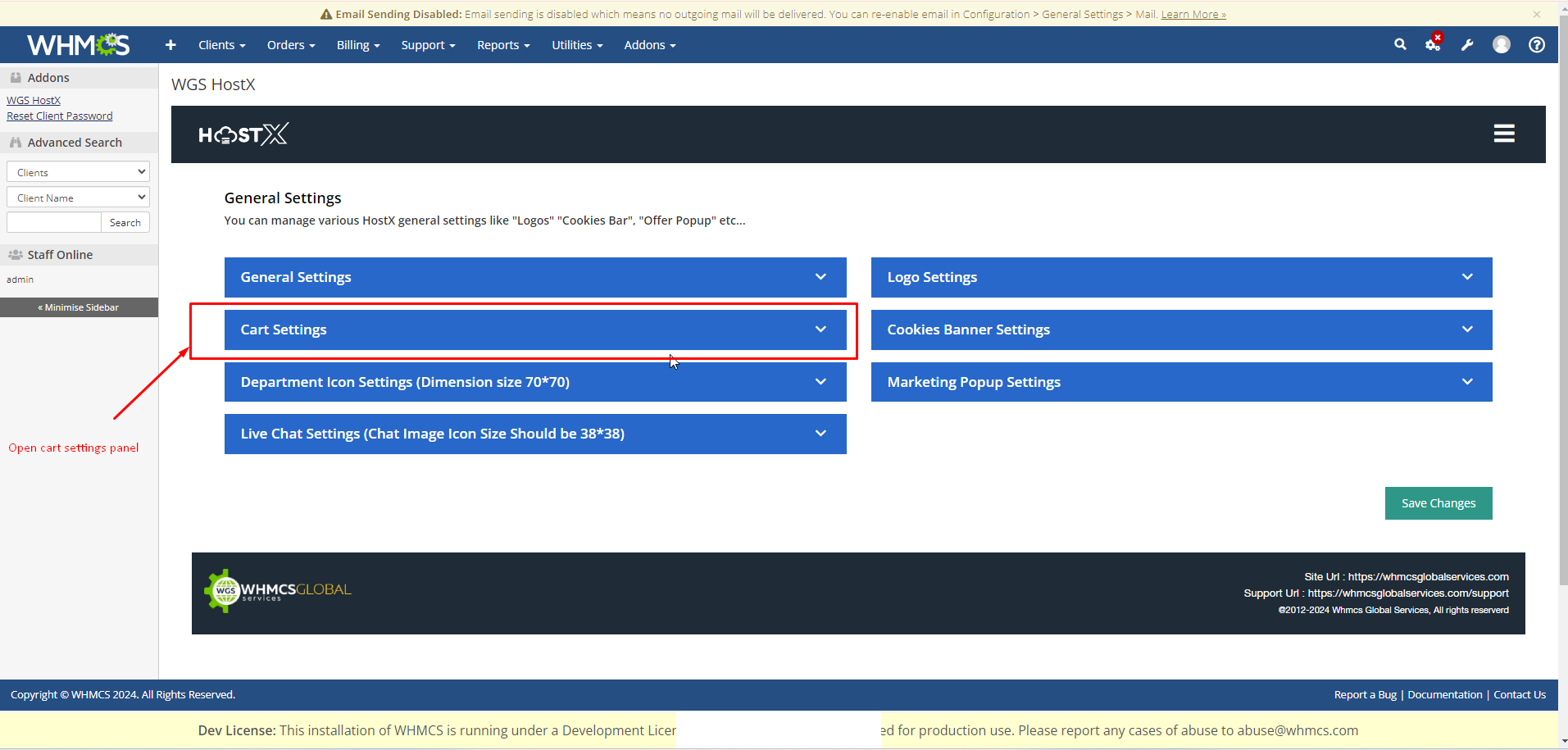1568x750 pixels.
Task: Expand the Cart Settings panel
Action: pyautogui.click(x=534, y=330)
